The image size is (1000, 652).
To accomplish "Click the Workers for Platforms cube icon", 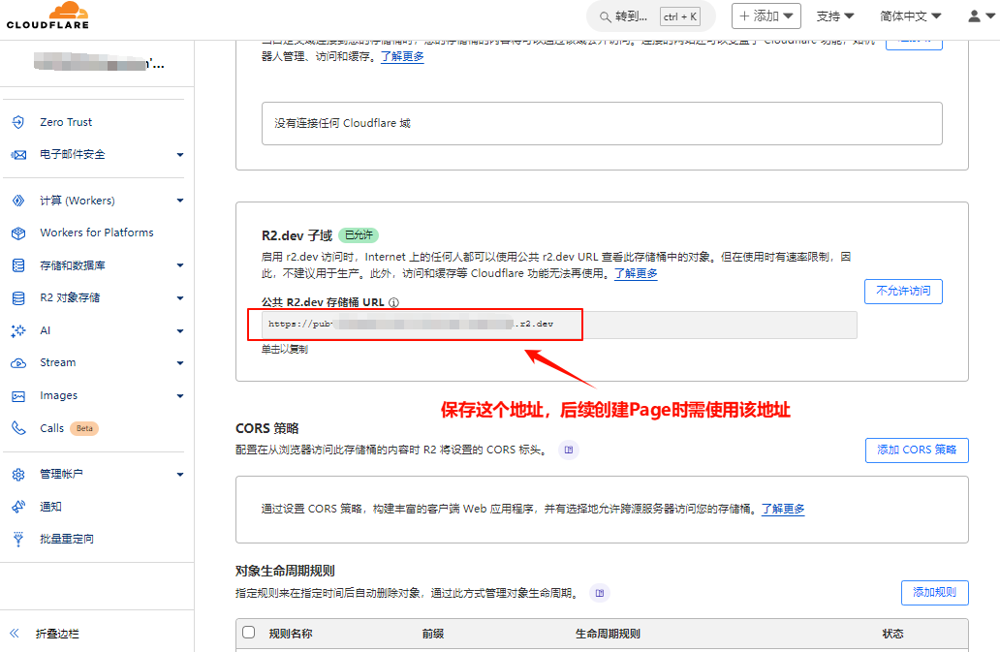I will click(18, 233).
